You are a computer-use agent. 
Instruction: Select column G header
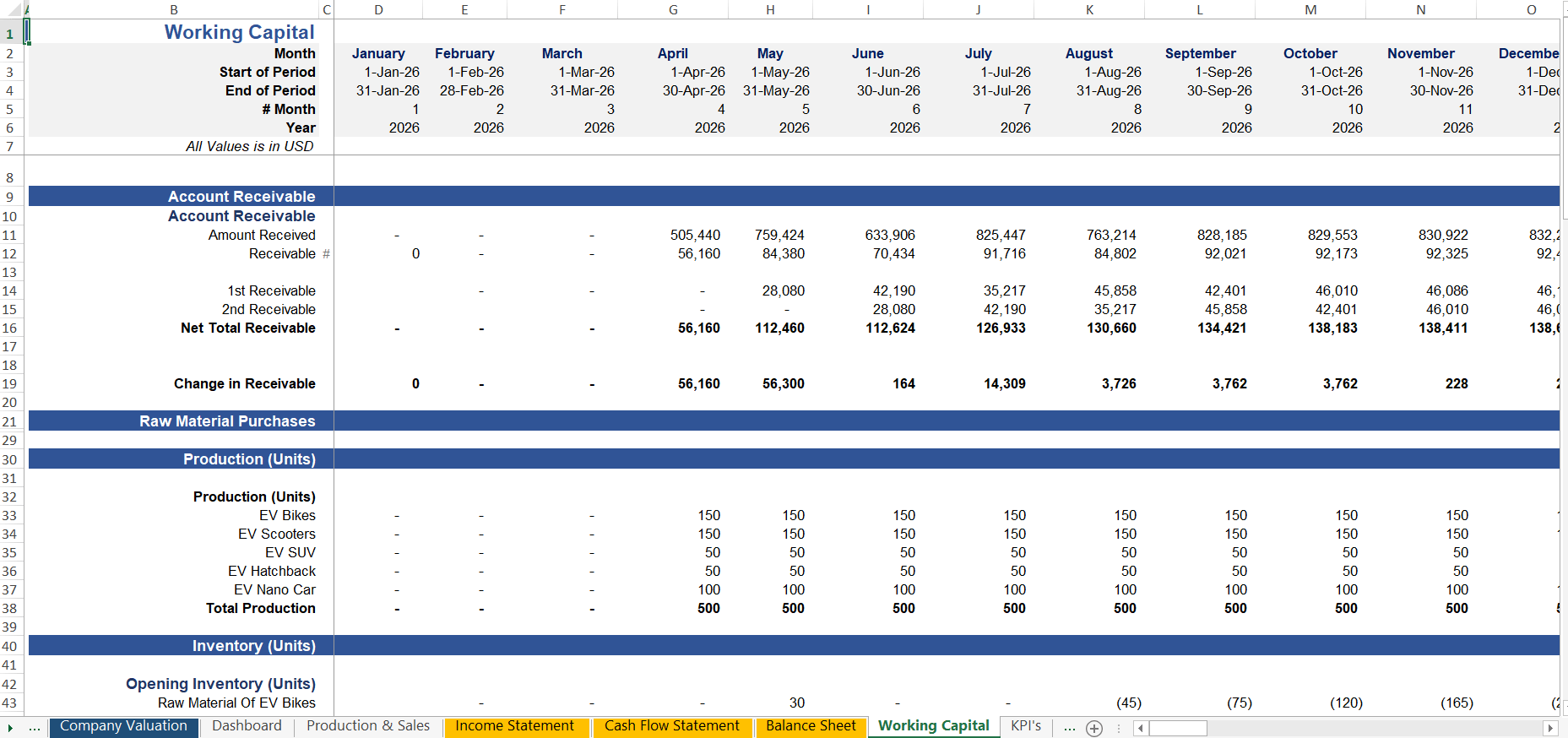[673, 10]
